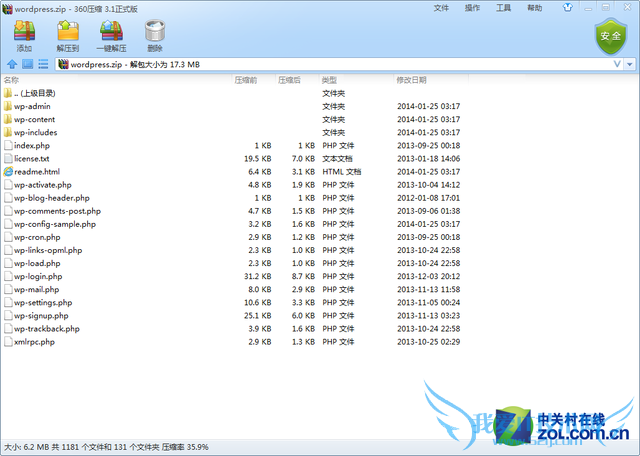Select the wp-trackback.php file
The image size is (640, 456).
47,329
